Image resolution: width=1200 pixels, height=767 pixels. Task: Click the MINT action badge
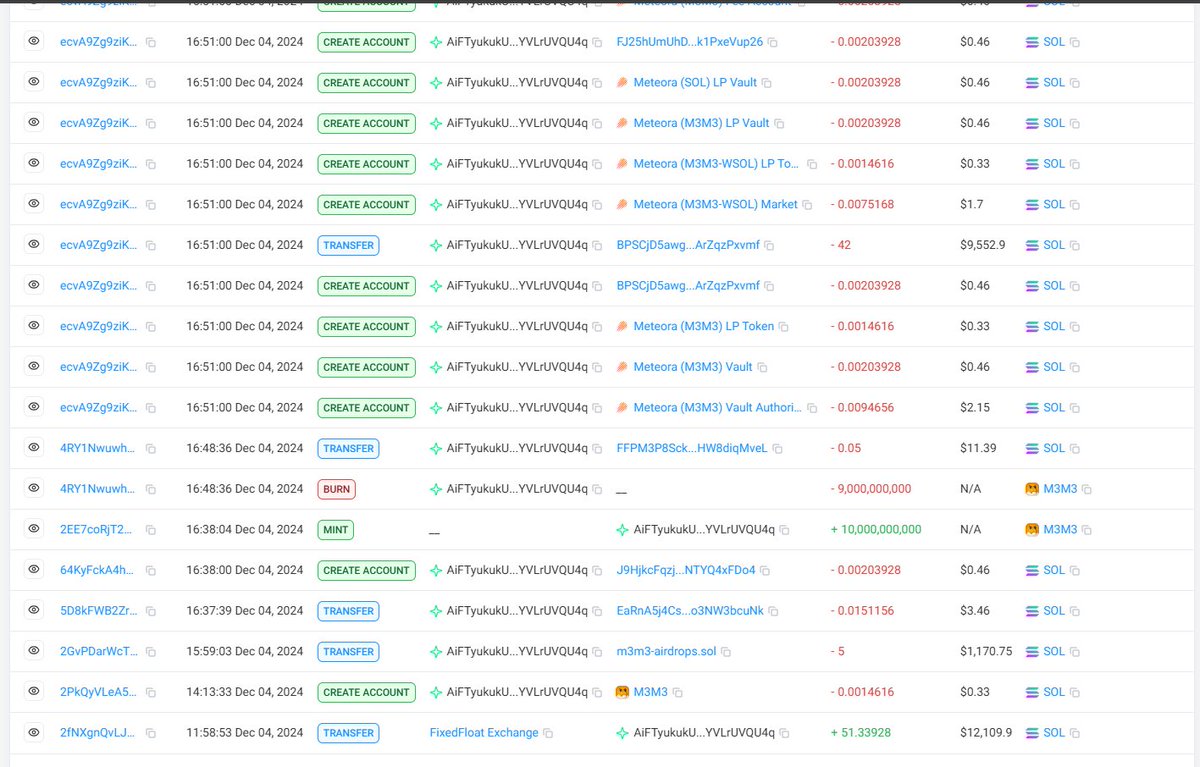[336, 529]
